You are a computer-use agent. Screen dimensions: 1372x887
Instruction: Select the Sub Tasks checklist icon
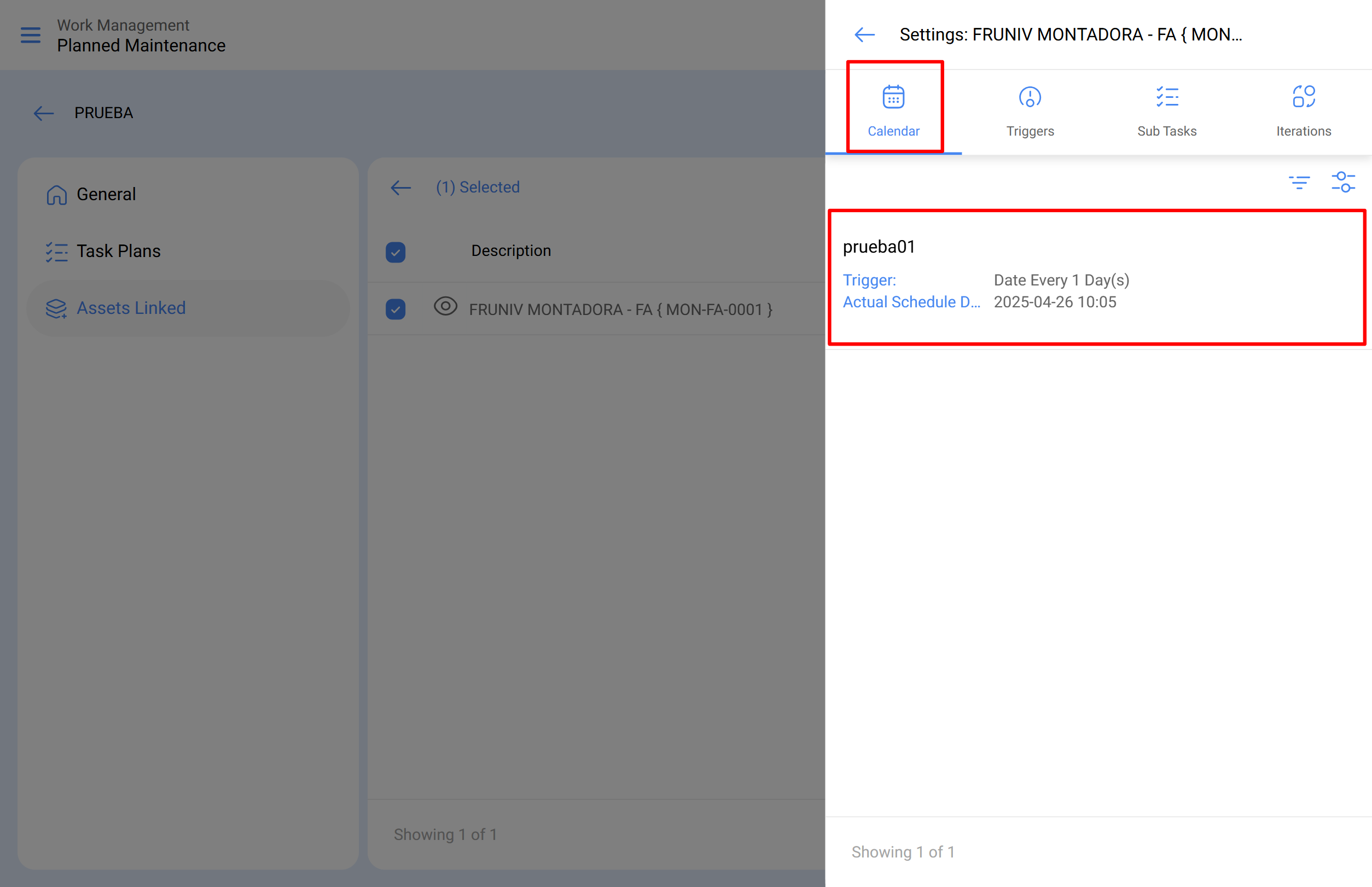coord(1166,97)
